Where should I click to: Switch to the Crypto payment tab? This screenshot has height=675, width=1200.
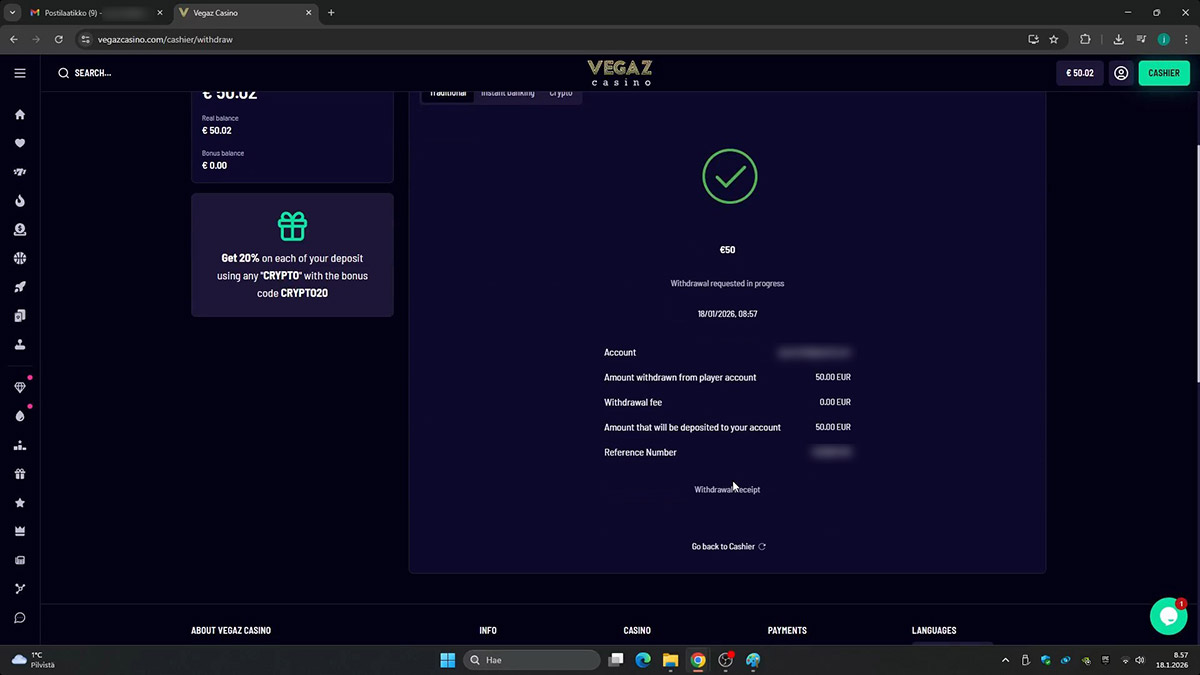pos(561,93)
